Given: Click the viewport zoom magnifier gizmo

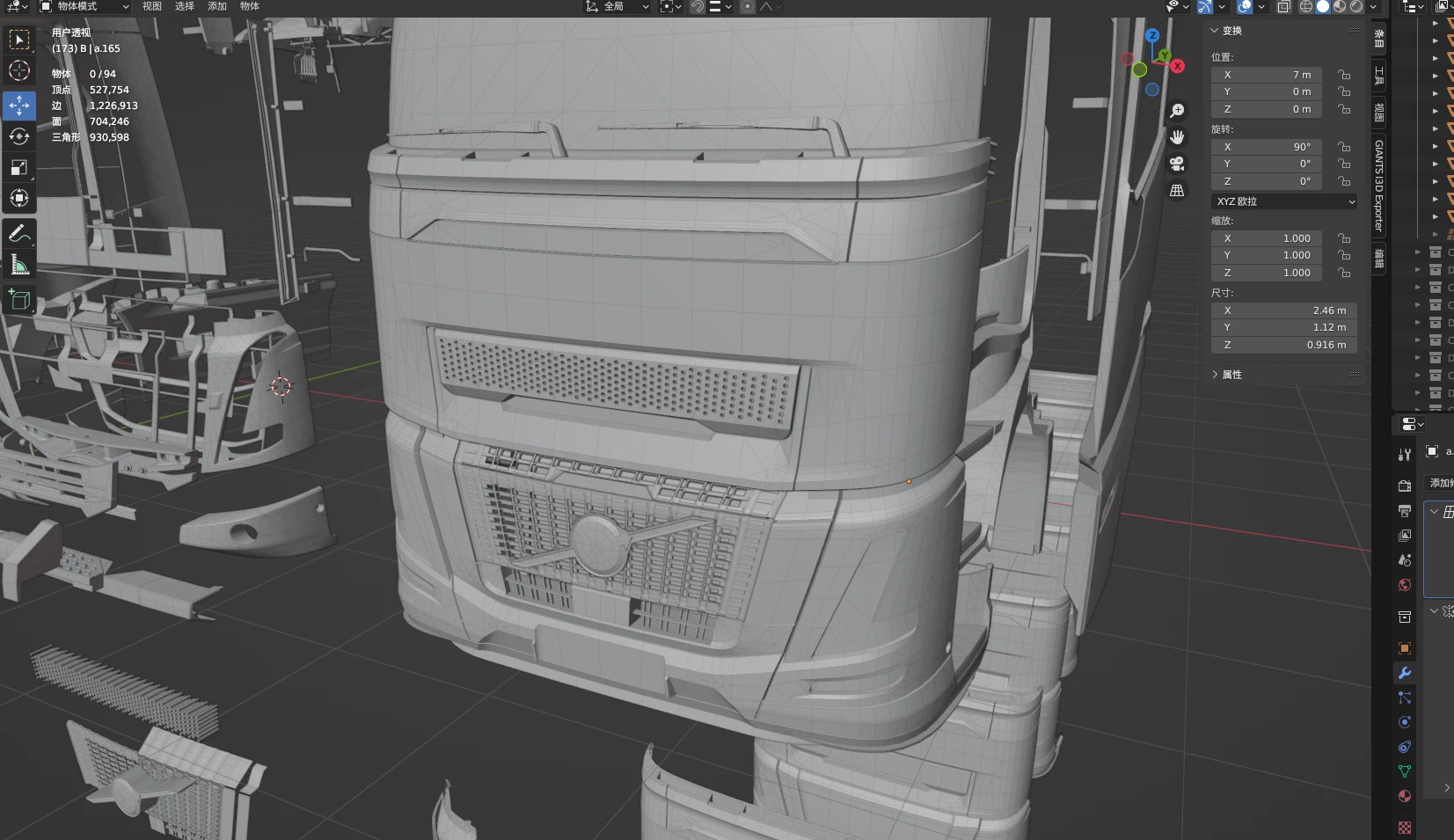Looking at the screenshot, I should coord(1179,110).
